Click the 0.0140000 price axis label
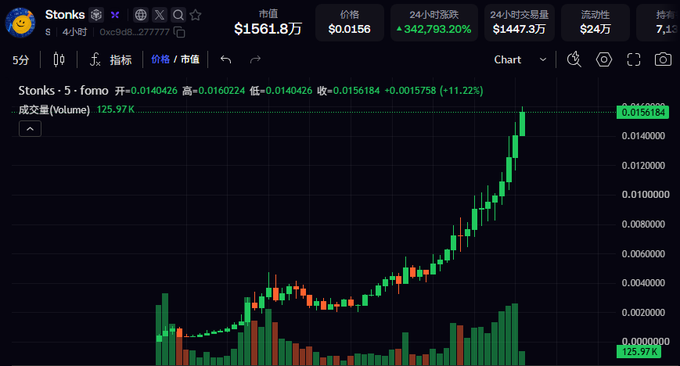The image size is (680, 366). click(x=643, y=136)
